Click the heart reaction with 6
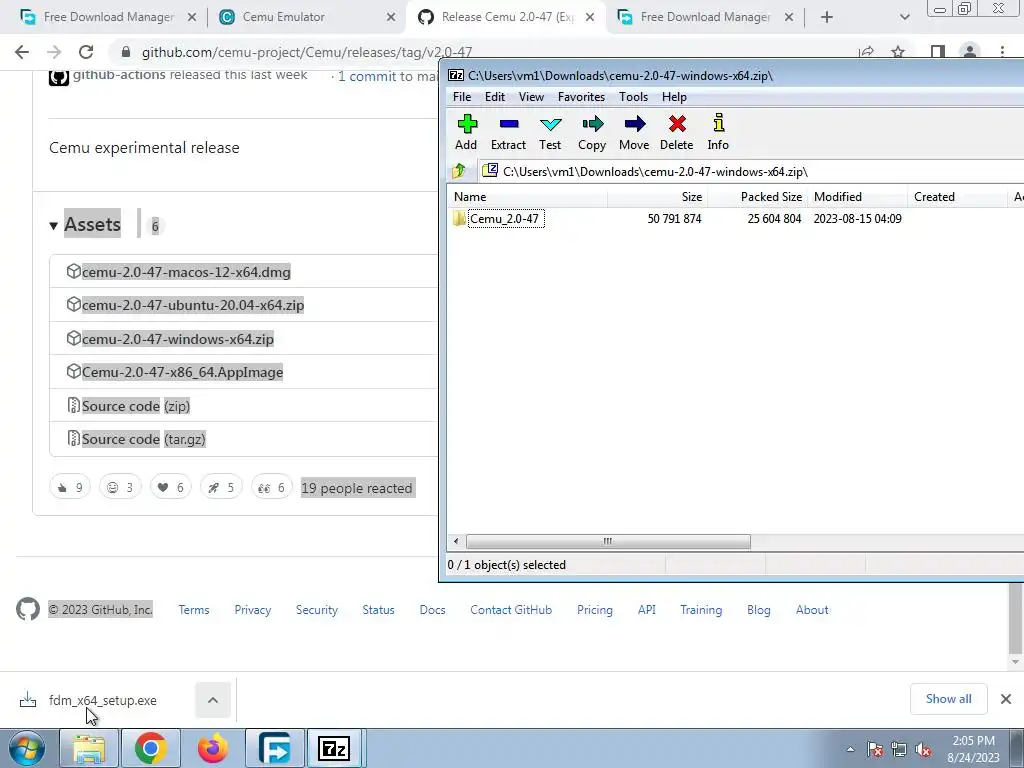Screen dimensions: 1024x768 170,487
